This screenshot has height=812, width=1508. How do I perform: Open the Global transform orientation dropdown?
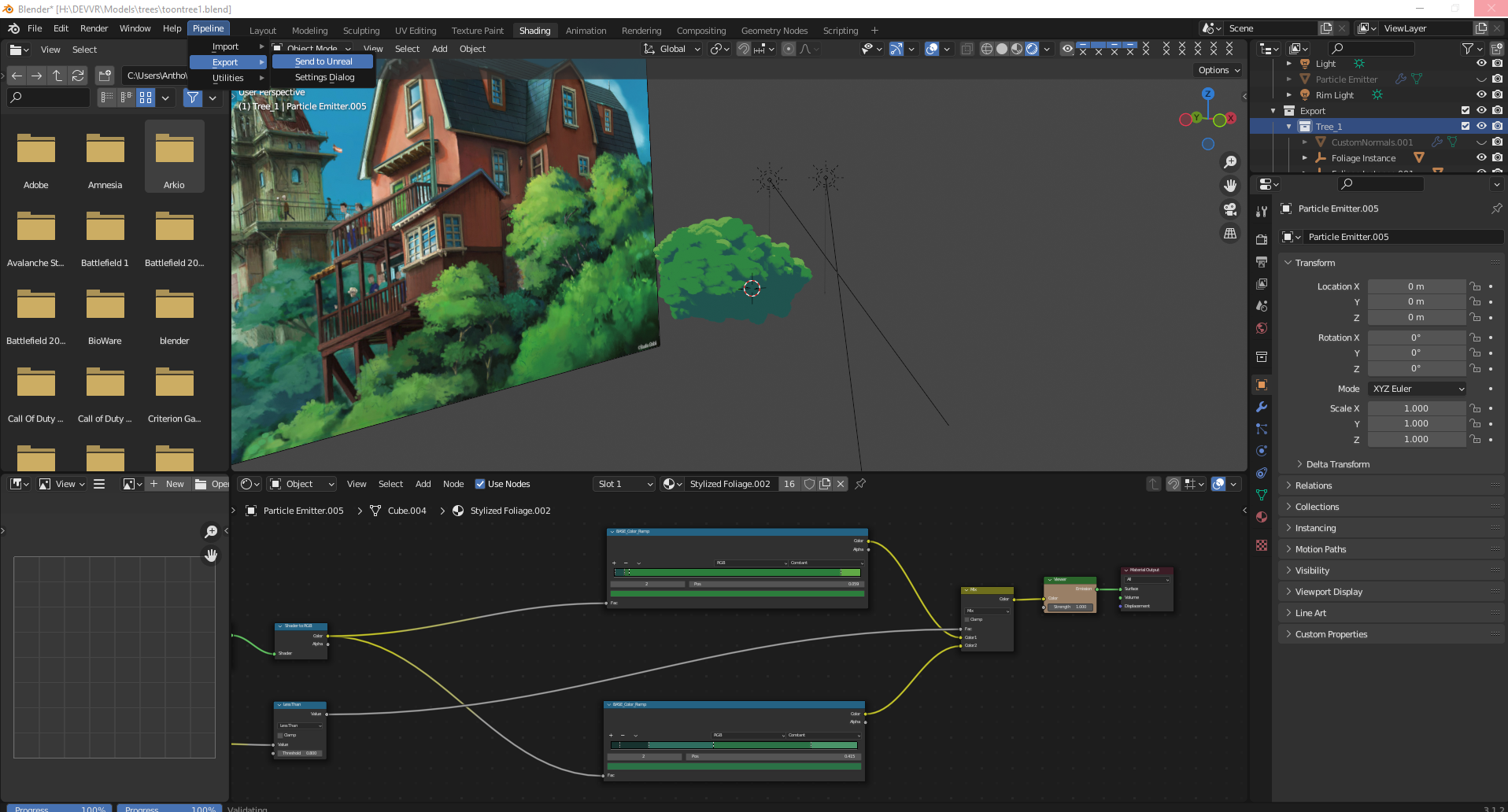click(x=672, y=49)
